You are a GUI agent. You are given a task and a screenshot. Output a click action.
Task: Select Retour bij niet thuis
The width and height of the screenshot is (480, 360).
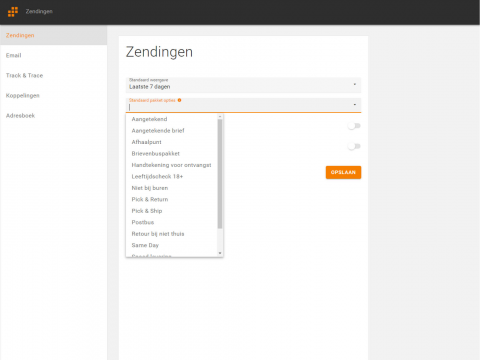point(171,234)
